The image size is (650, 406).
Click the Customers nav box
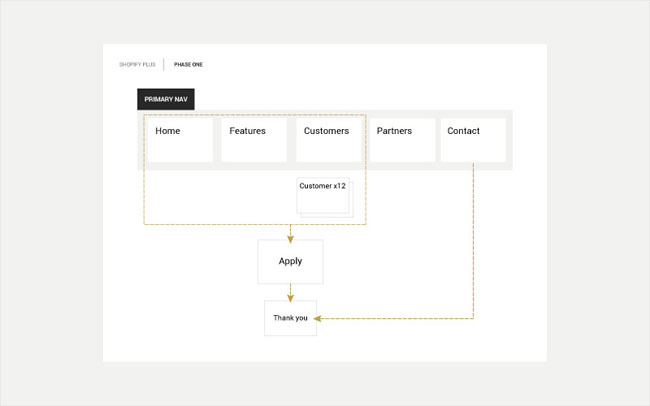328,140
